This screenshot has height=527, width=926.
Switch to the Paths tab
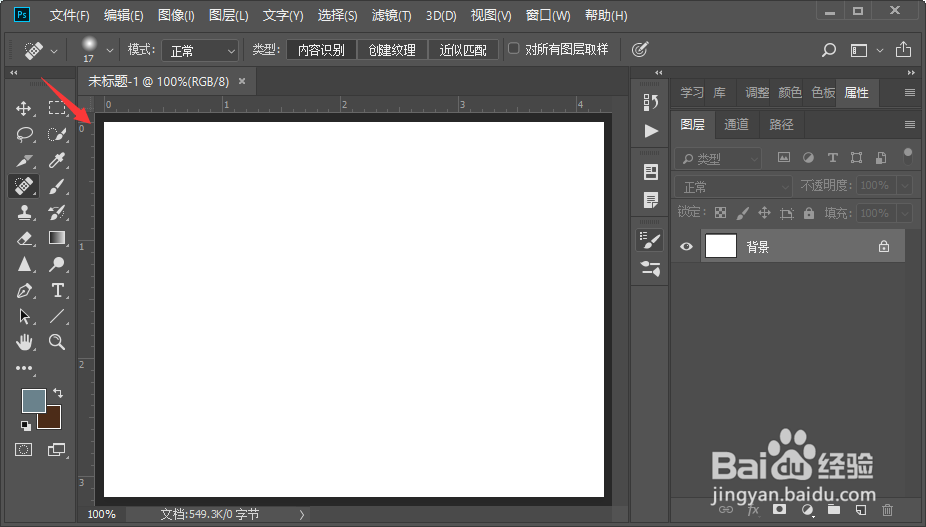coord(781,124)
